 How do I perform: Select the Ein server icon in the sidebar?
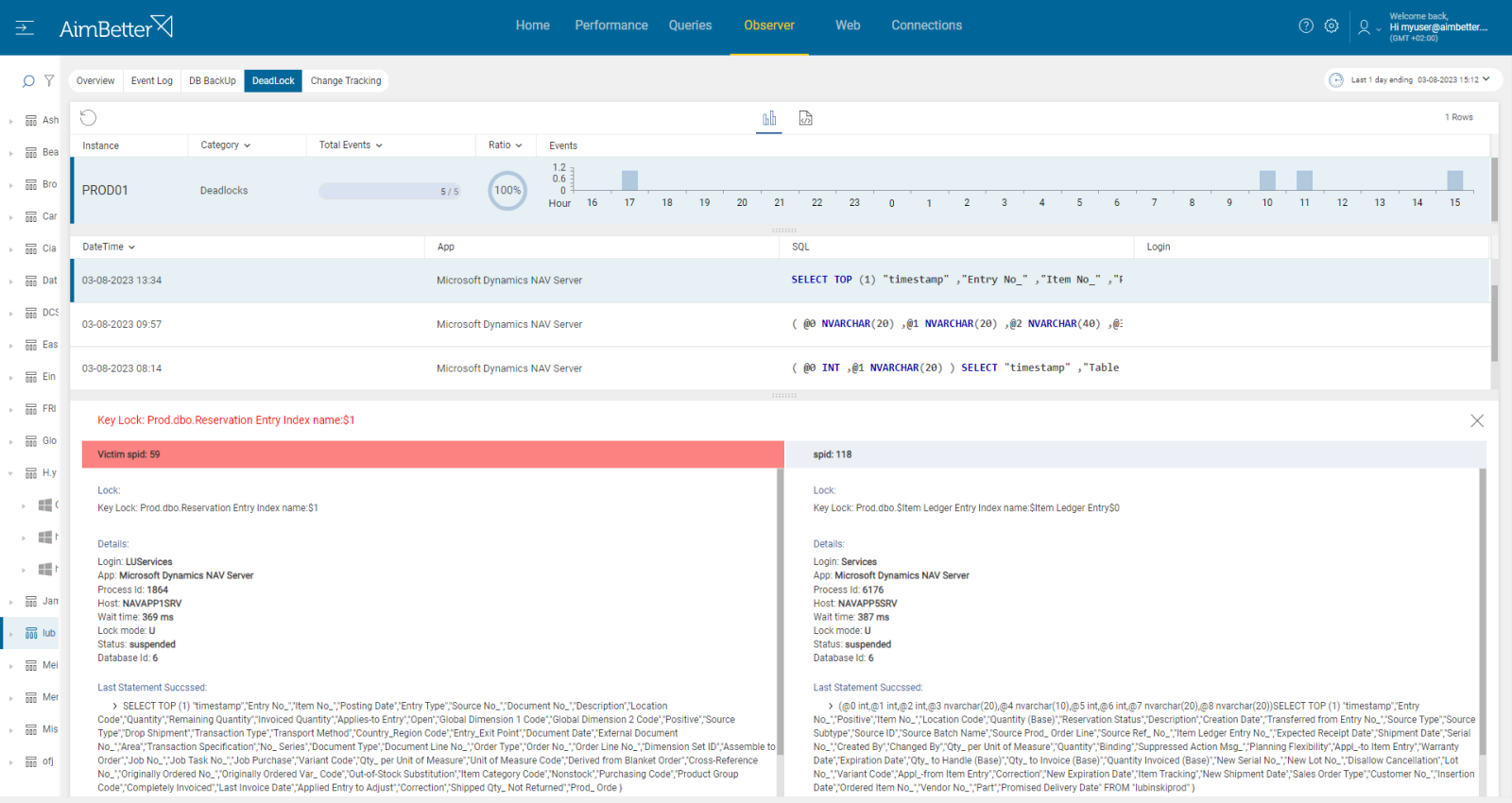click(x=31, y=378)
